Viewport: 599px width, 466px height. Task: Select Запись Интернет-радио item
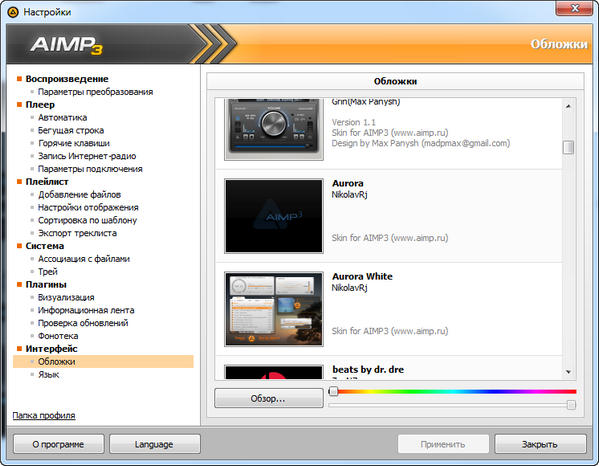pyautogui.click(x=87, y=156)
